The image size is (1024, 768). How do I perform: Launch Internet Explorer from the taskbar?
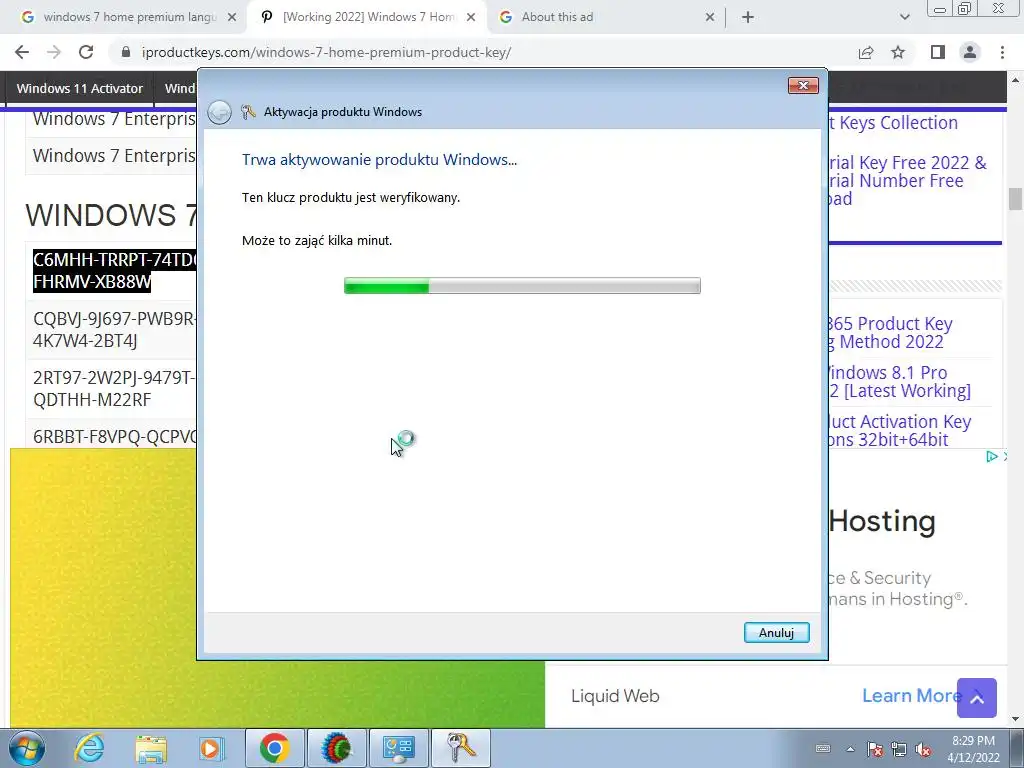coord(89,748)
